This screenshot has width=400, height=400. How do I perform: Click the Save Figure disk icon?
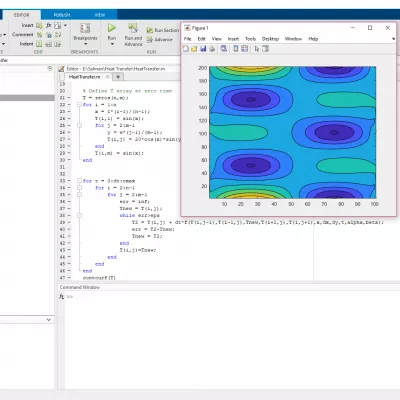click(203, 49)
